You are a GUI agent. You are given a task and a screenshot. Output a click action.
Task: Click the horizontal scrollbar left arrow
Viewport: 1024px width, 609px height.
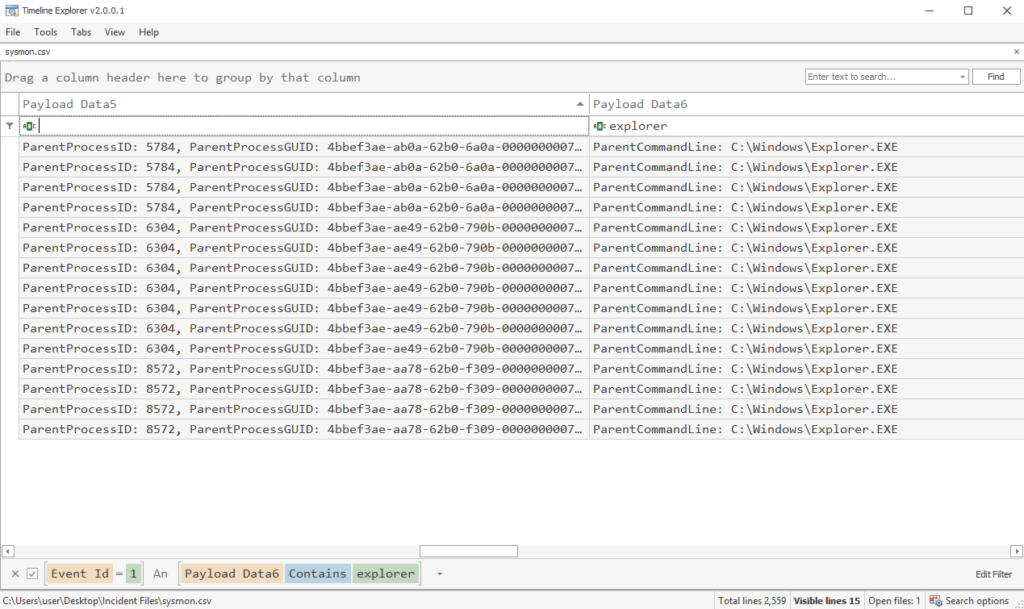coord(8,552)
